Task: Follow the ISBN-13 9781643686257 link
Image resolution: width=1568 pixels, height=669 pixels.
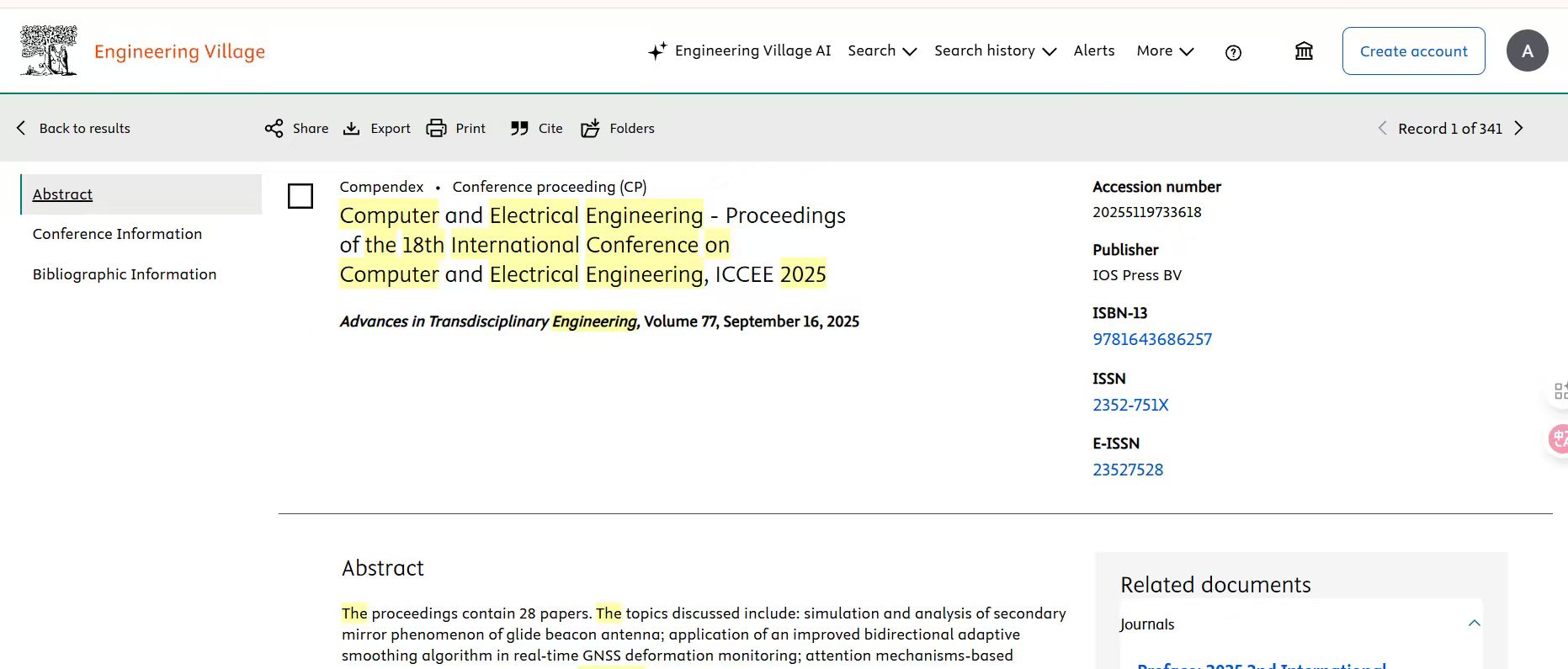Action: [1151, 339]
